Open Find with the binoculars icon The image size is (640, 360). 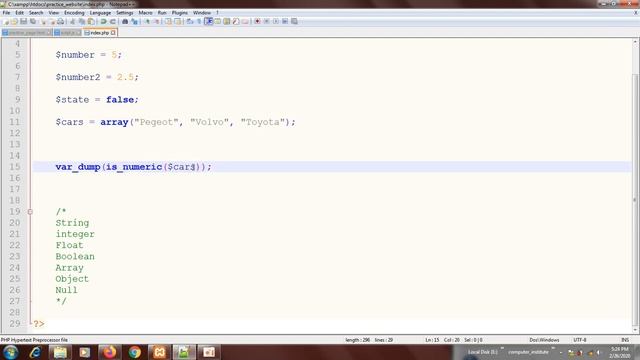pyautogui.click(x=125, y=21)
